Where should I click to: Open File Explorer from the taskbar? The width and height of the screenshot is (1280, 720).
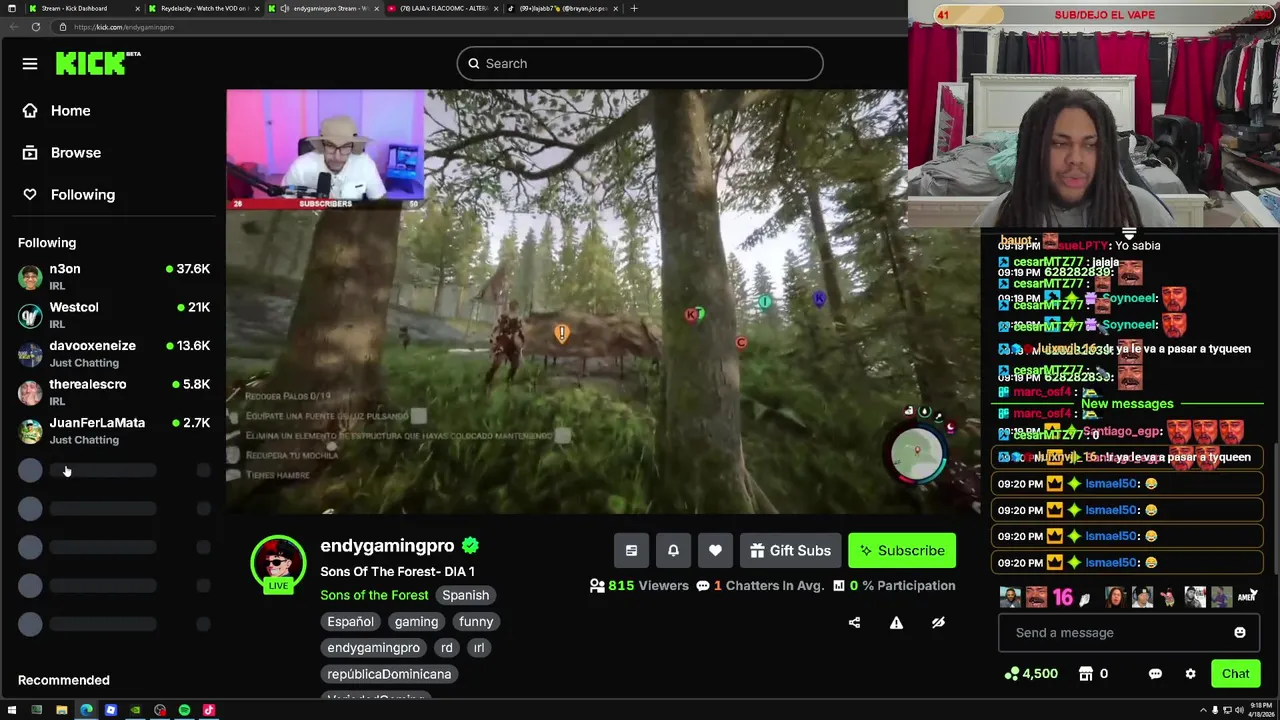[x=61, y=711]
